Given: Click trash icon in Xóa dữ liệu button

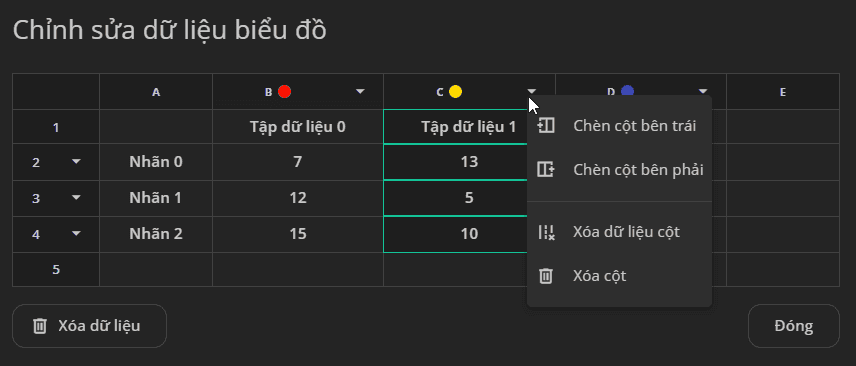Looking at the screenshot, I should pyautogui.click(x=40, y=326).
